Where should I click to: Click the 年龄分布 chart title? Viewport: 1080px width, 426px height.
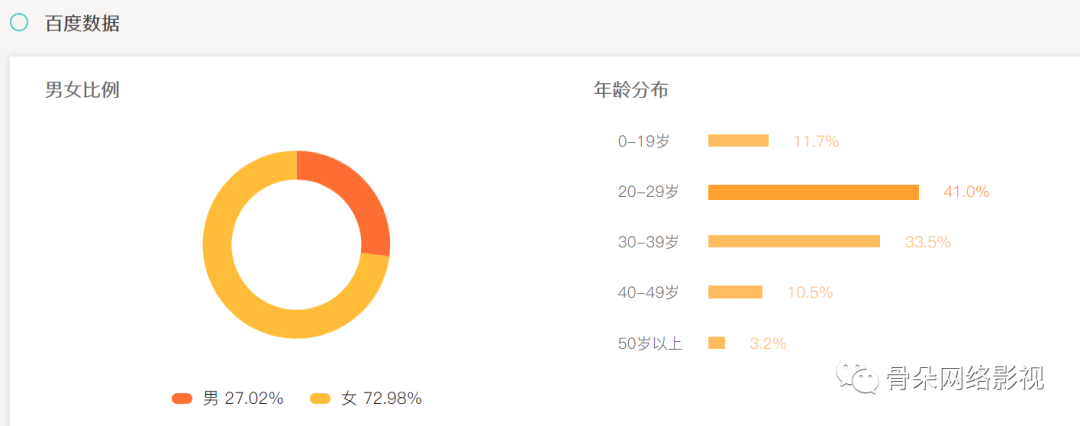[x=631, y=90]
